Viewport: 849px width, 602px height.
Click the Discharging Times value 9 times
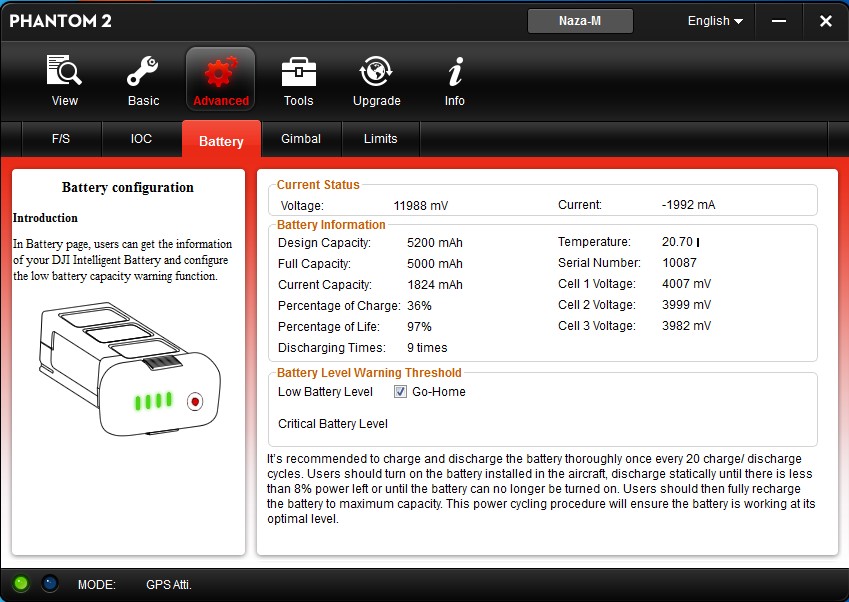(427, 348)
